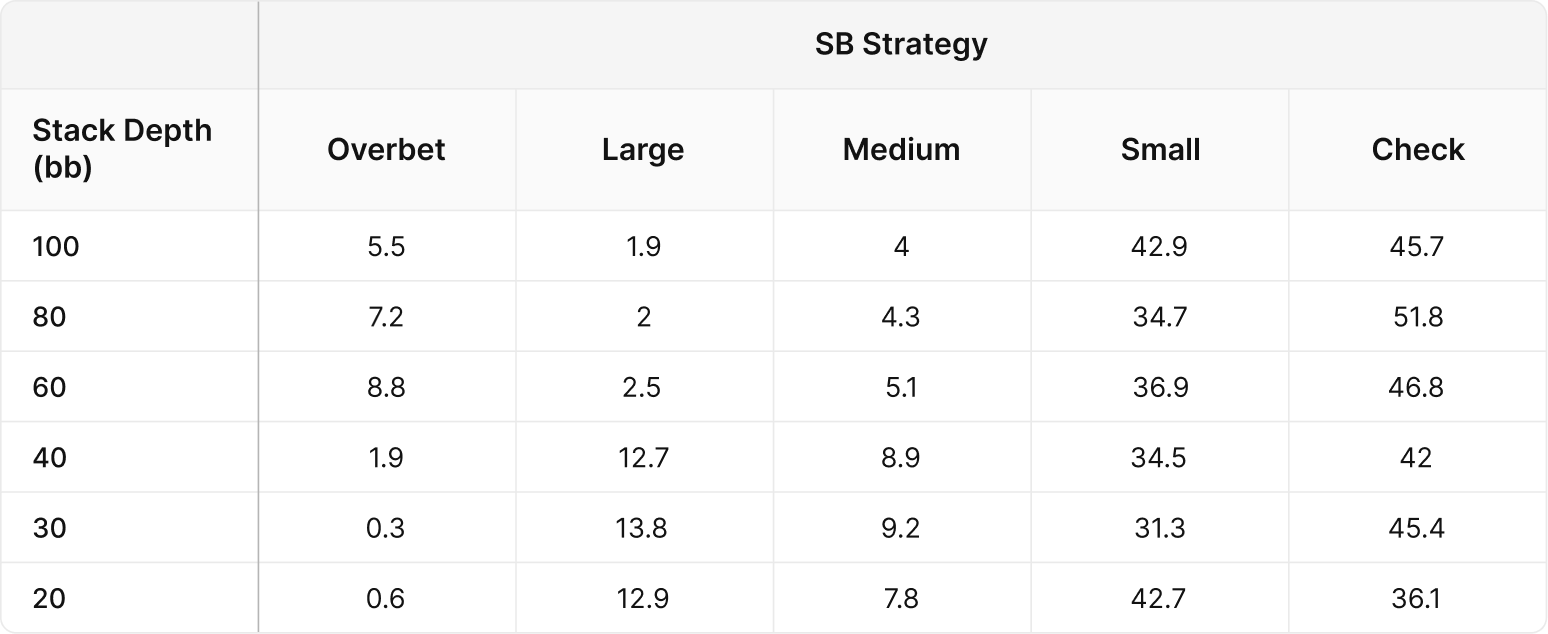Screen dimensions: 1548x634
Task: Select the 100 stack depth row label
Action: pyautogui.click(x=55, y=246)
